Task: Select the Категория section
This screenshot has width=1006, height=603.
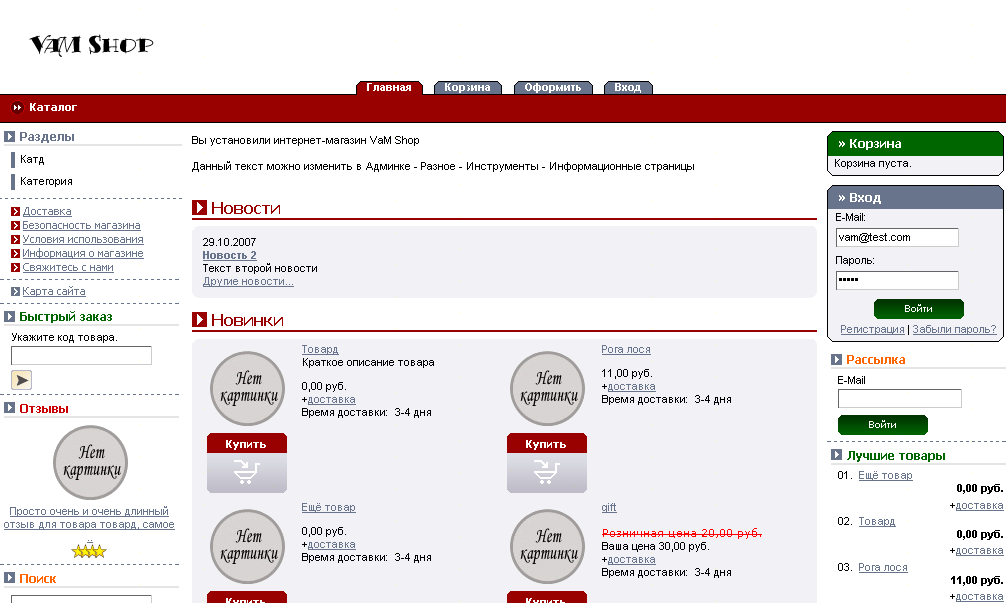Action: click(x=46, y=182)
